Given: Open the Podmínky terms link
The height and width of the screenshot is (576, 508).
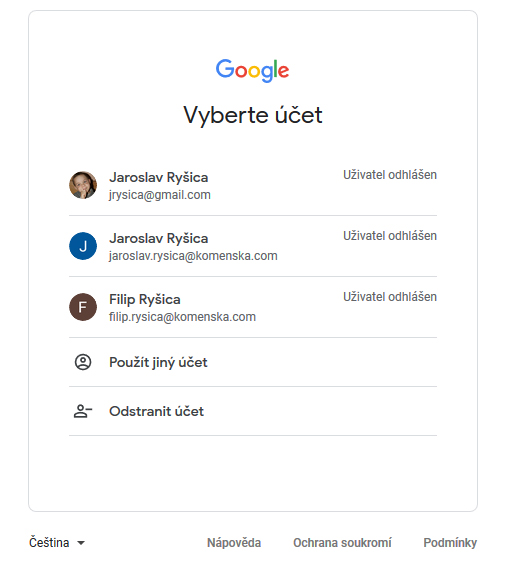Looking at the screenshot, I should (x=450, y=543).
